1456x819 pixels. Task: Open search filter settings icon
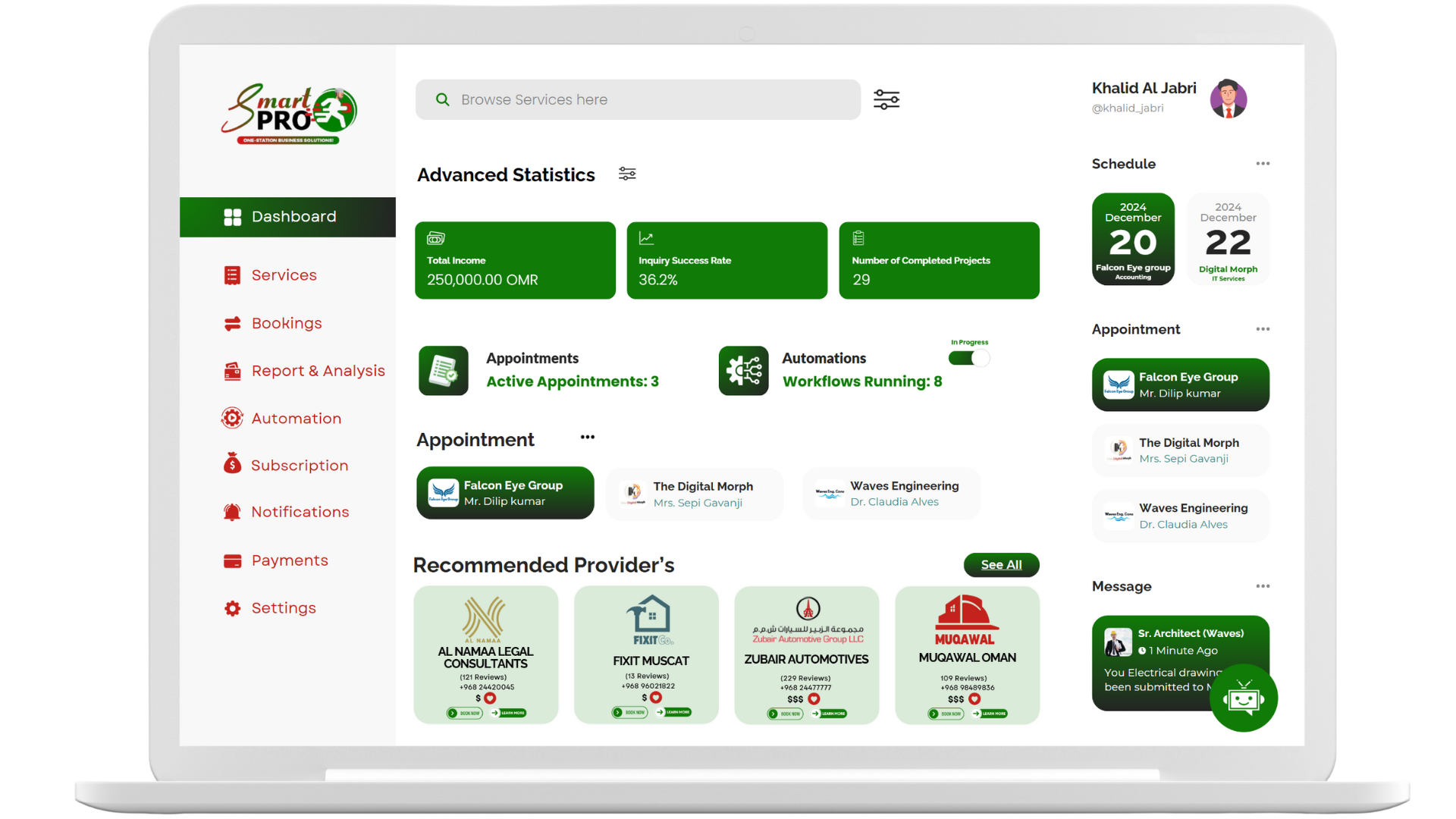tap(886, 99)
